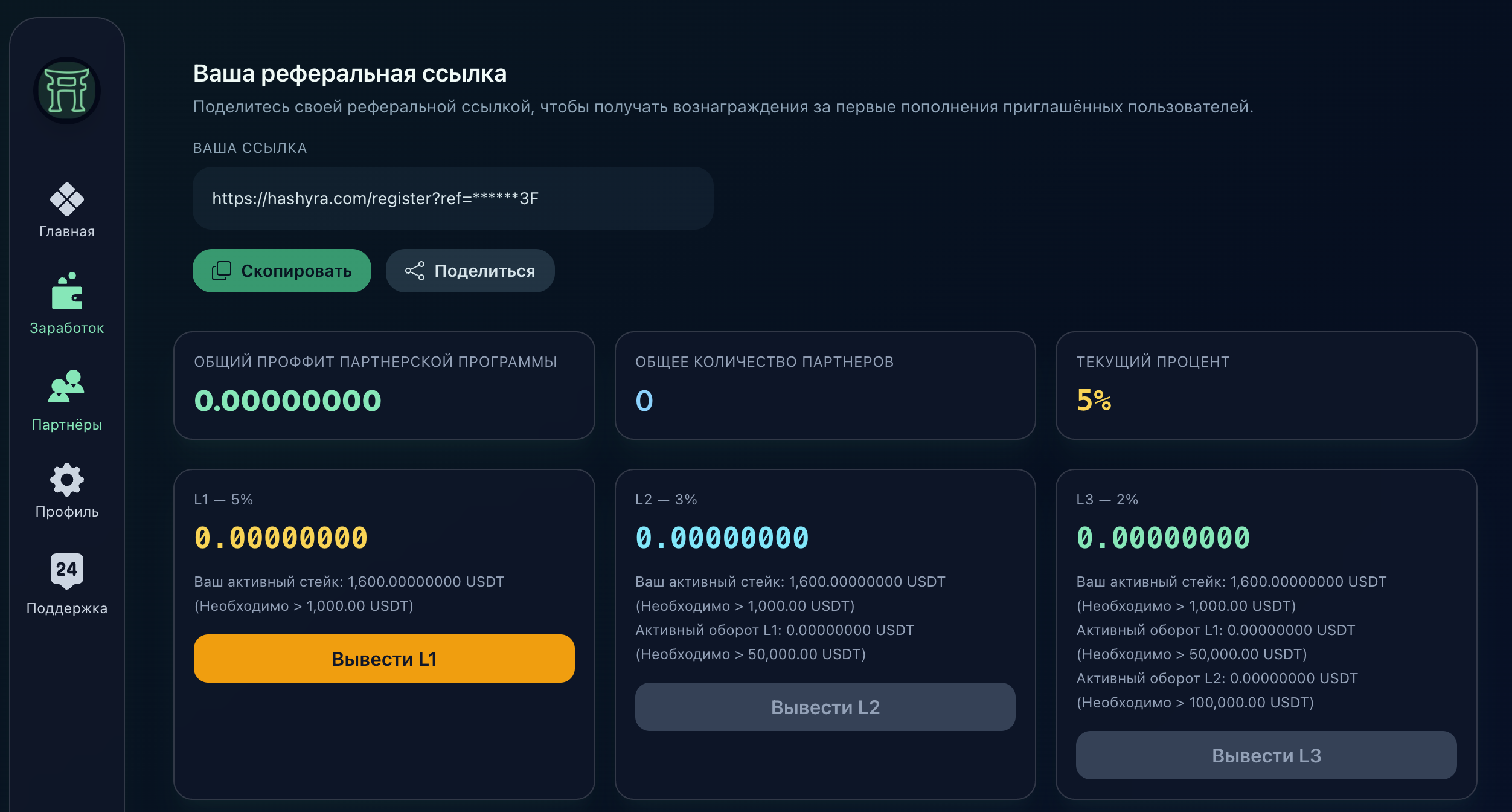The image size is (1512, 812).
Task: Click the referral link field
Action: pos(453,198)
